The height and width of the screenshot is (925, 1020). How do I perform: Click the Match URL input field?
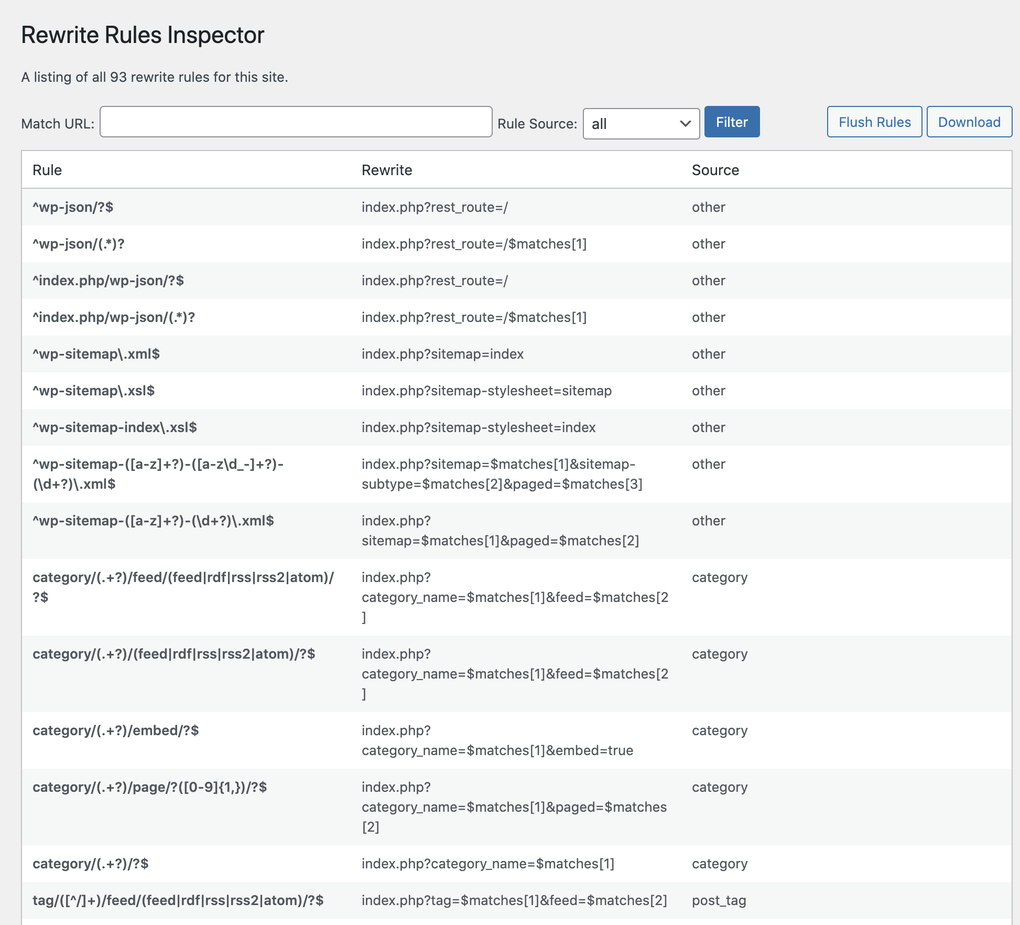click(x=296, y=122)
